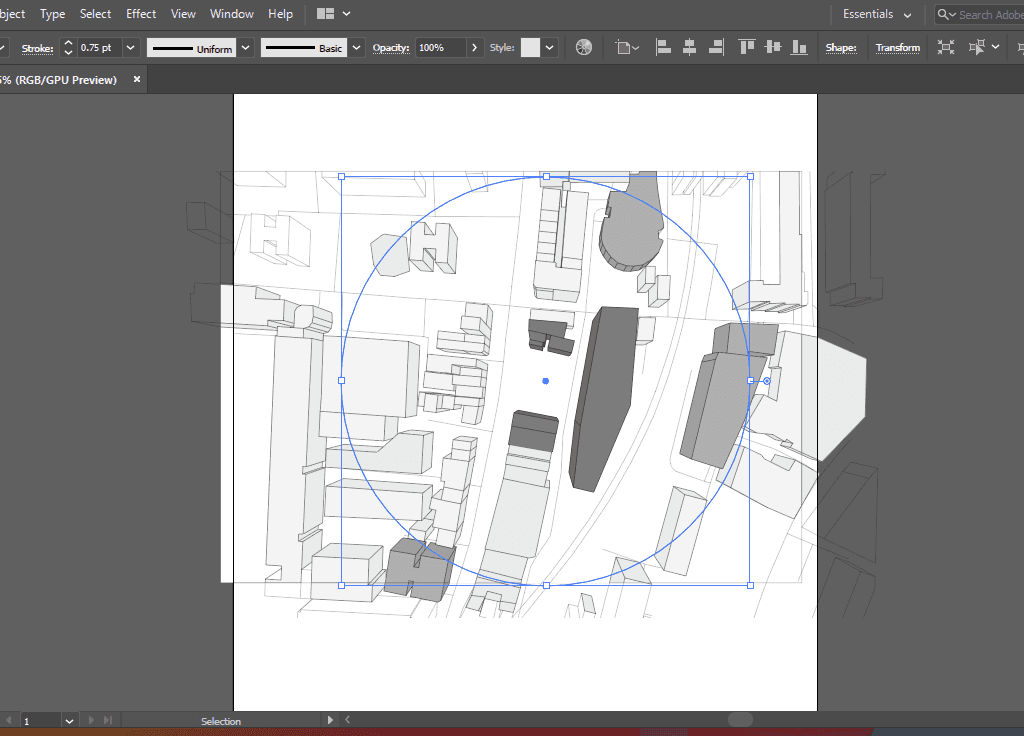
Task: Open the stroke weight dropdown
Action: tap(132, 48)
